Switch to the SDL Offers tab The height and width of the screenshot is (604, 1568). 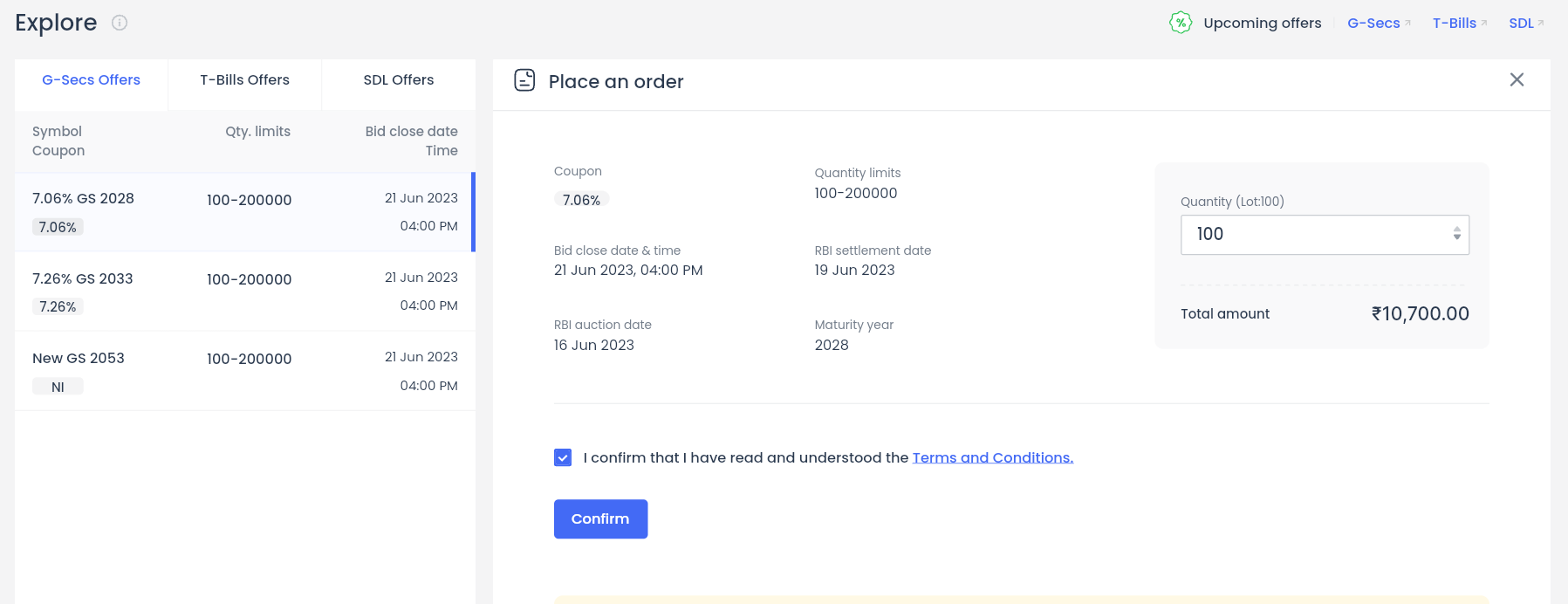399,80
